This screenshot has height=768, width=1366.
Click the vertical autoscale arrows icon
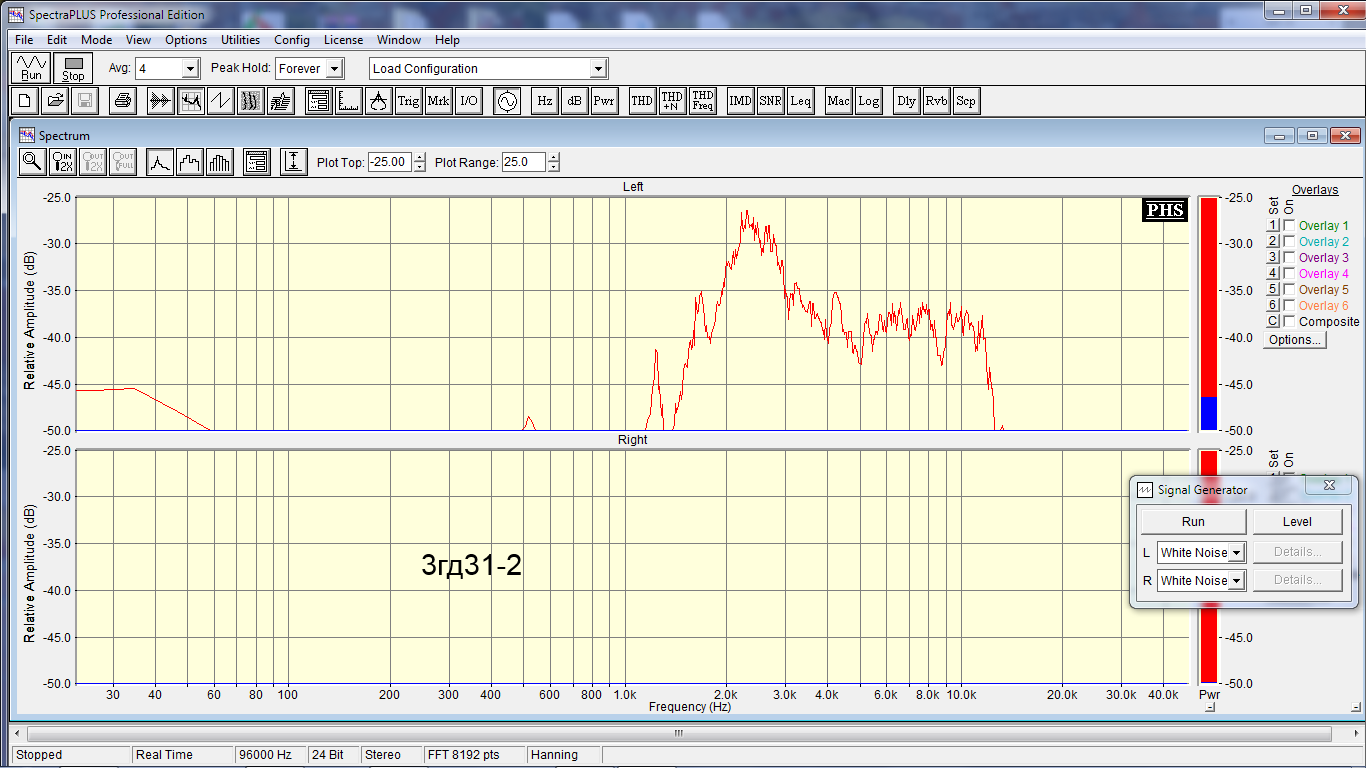[x=293, y=162]
